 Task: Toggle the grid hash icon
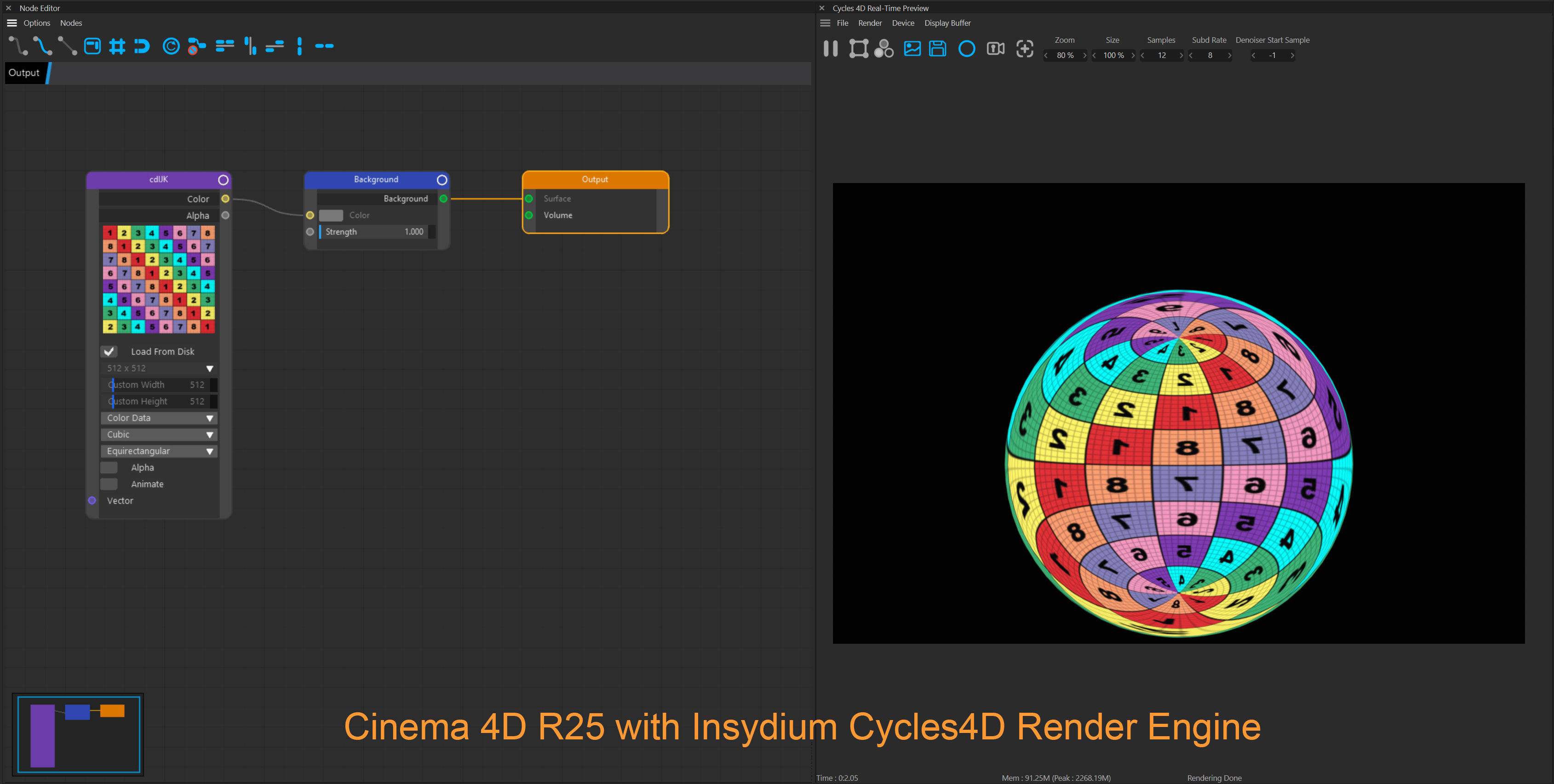117,46
